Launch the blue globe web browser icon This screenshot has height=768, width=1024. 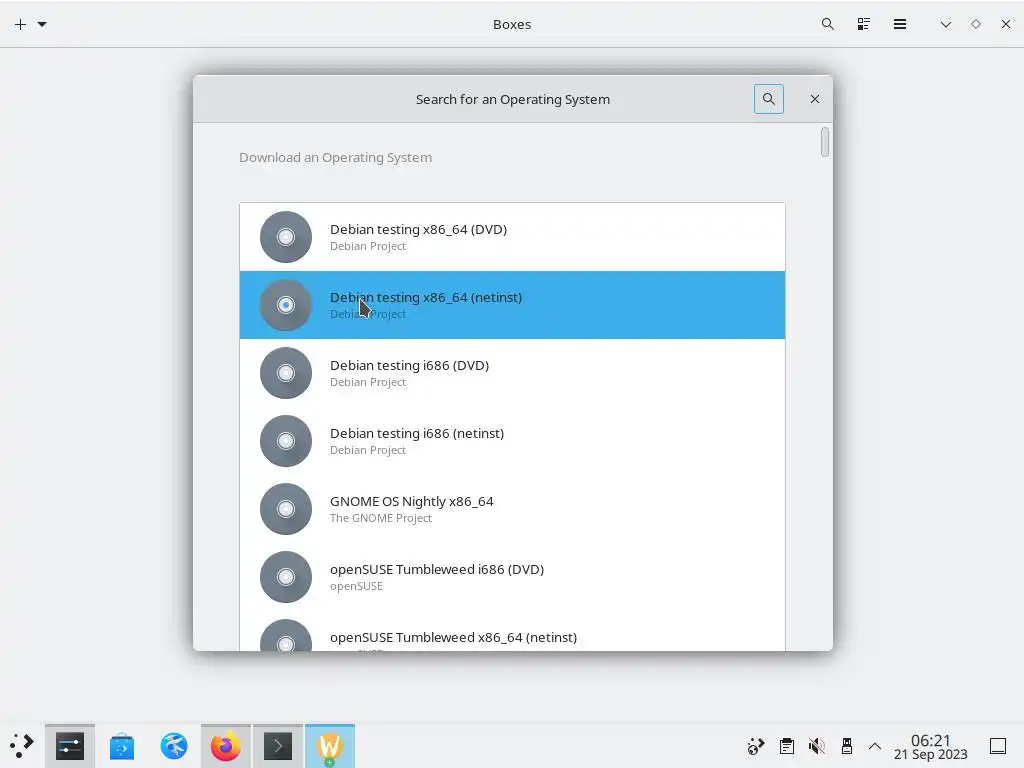tap(174, 746)
